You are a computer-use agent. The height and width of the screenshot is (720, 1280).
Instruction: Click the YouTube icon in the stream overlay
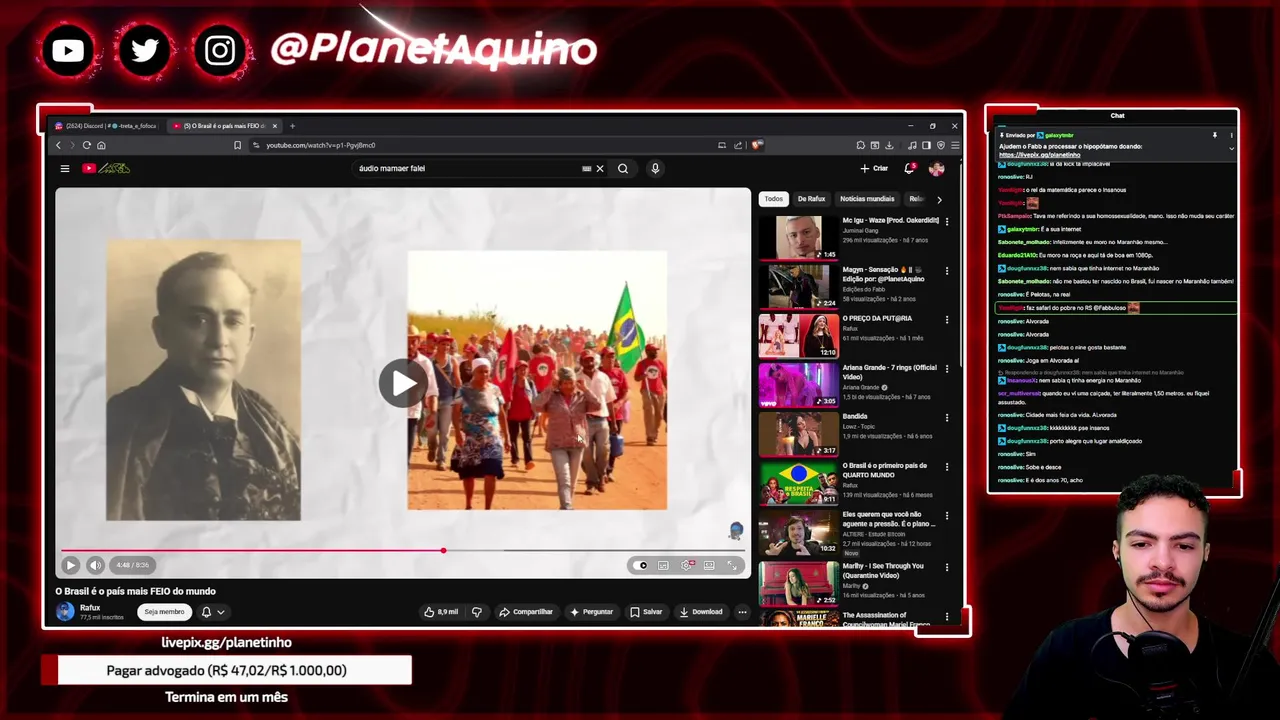click(x=68, y=50)
